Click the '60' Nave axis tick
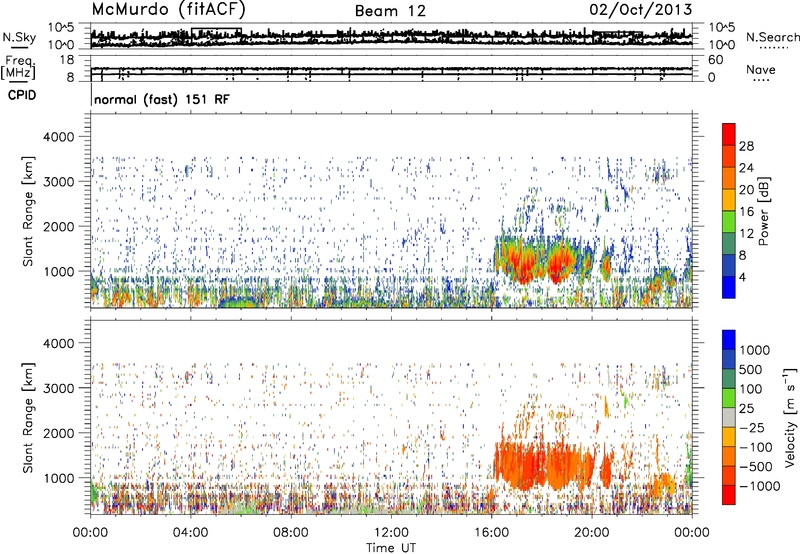Viewport: 800px width, 554px height. tap(715, 60)
